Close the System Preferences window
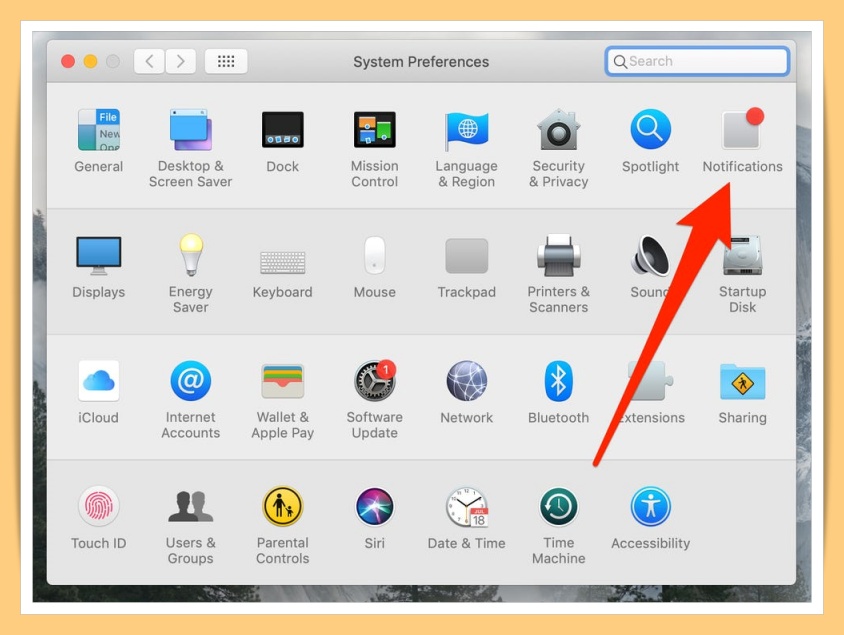Image resolution: width=844 pixels, height=635 pixels. point(68,61)
